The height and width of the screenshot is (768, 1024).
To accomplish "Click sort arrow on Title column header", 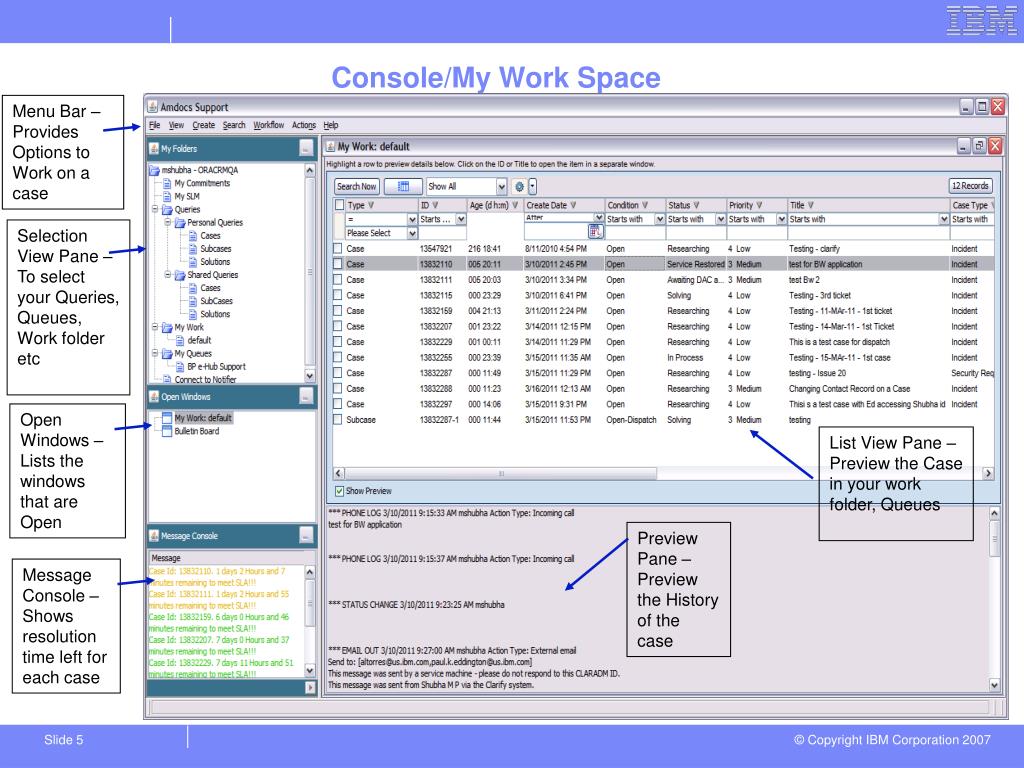I will (810, 205).
